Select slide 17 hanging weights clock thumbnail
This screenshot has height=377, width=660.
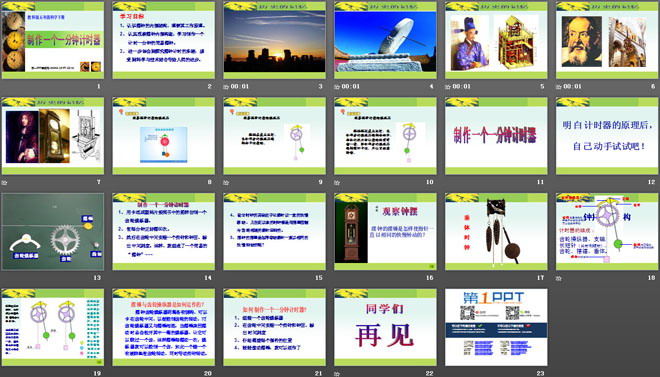pyautogui.click(x=496, y=231)
